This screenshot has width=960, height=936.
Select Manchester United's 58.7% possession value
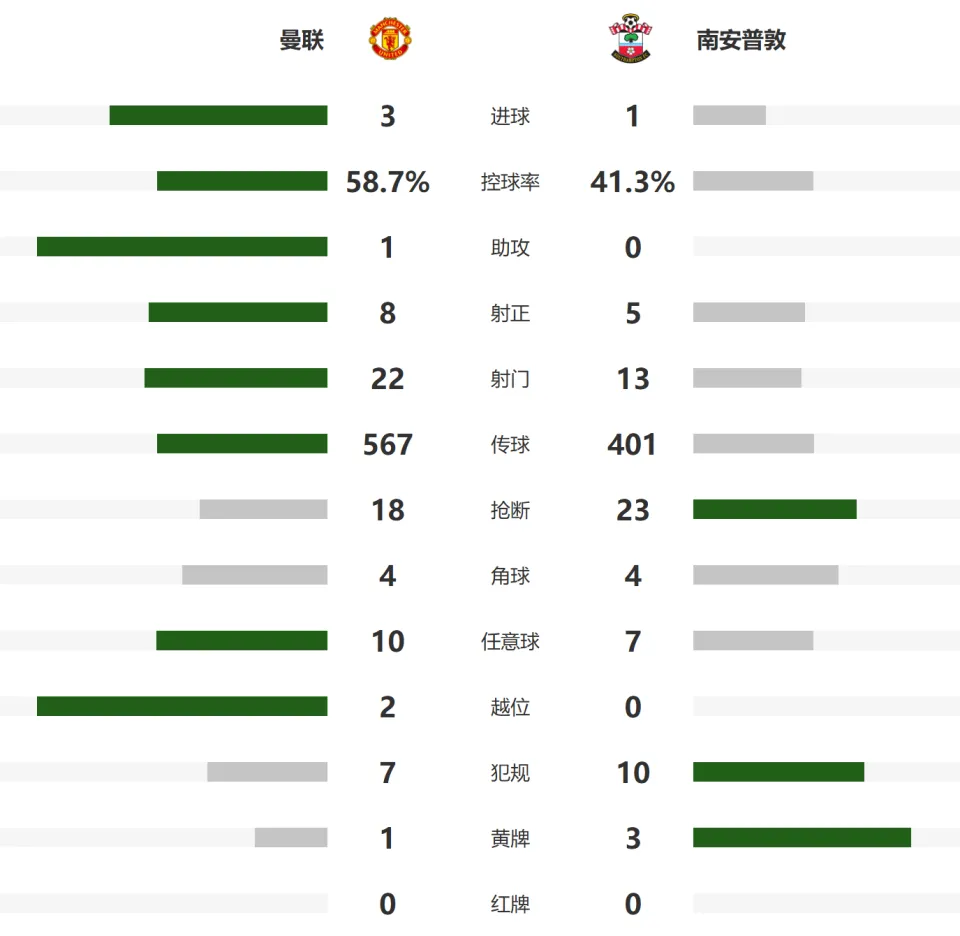point(388,182)
